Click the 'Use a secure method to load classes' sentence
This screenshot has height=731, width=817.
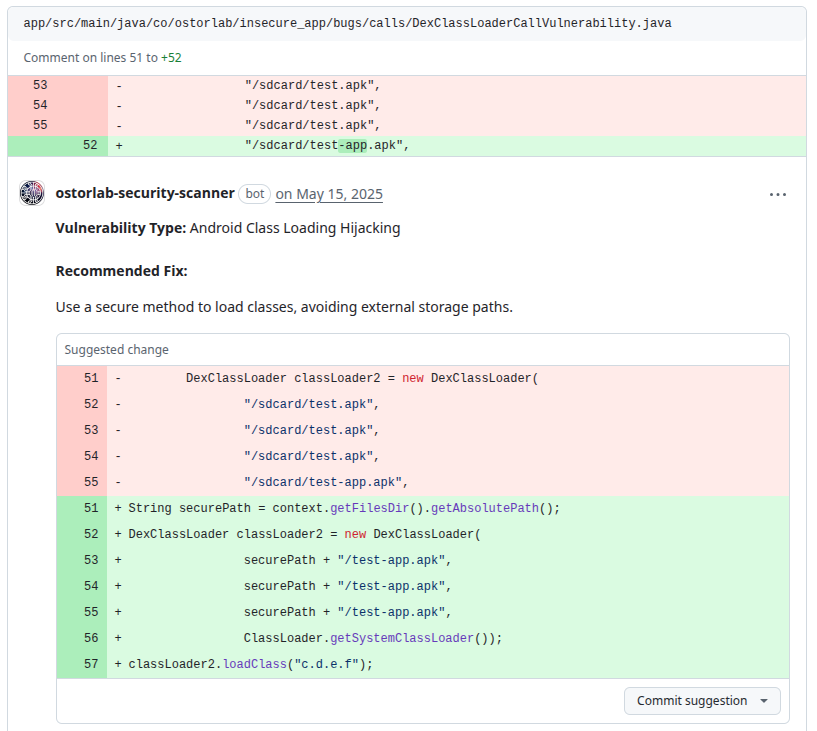(x=284, y=307)
